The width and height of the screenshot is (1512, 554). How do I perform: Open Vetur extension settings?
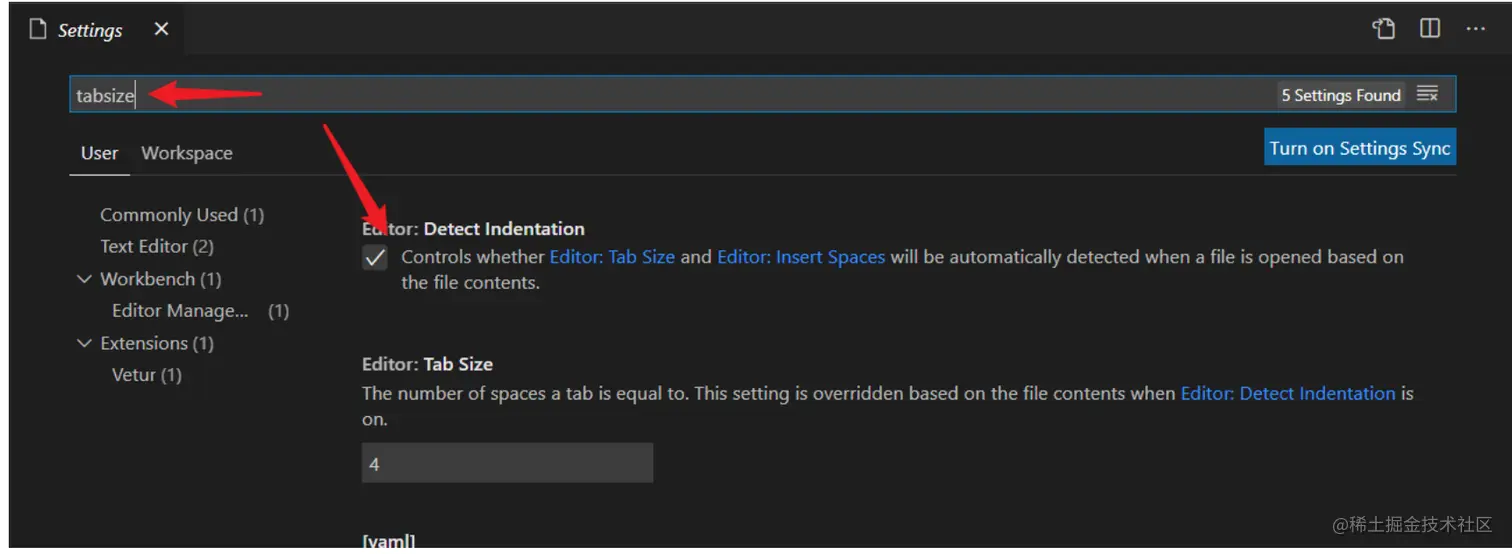click(147, 375)
